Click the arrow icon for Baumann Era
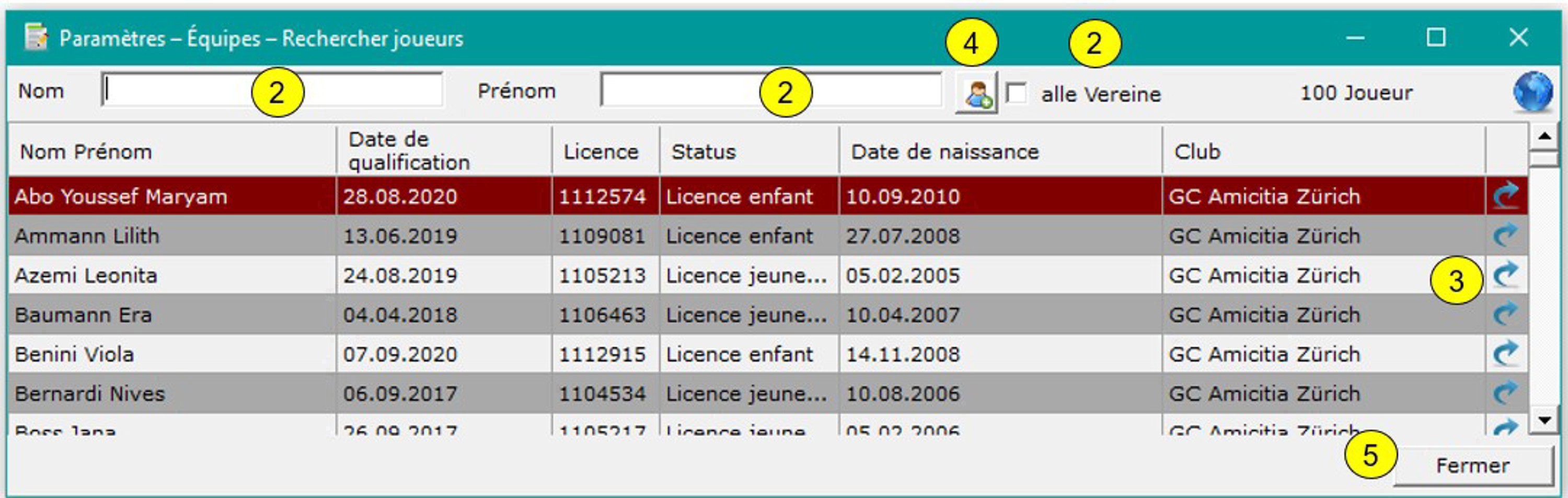The width and height of the screenshot is (1568, 498). pos(1506,314)
